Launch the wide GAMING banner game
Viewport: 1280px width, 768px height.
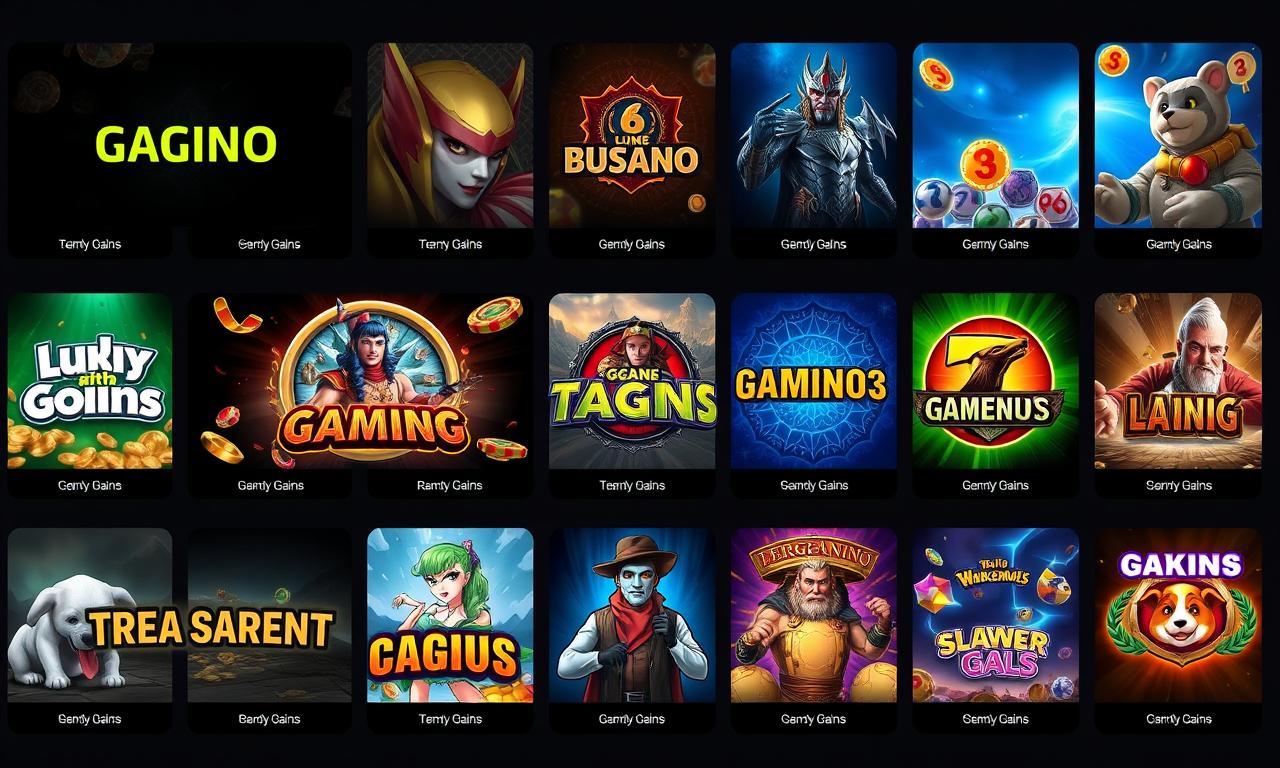[361, 381]
